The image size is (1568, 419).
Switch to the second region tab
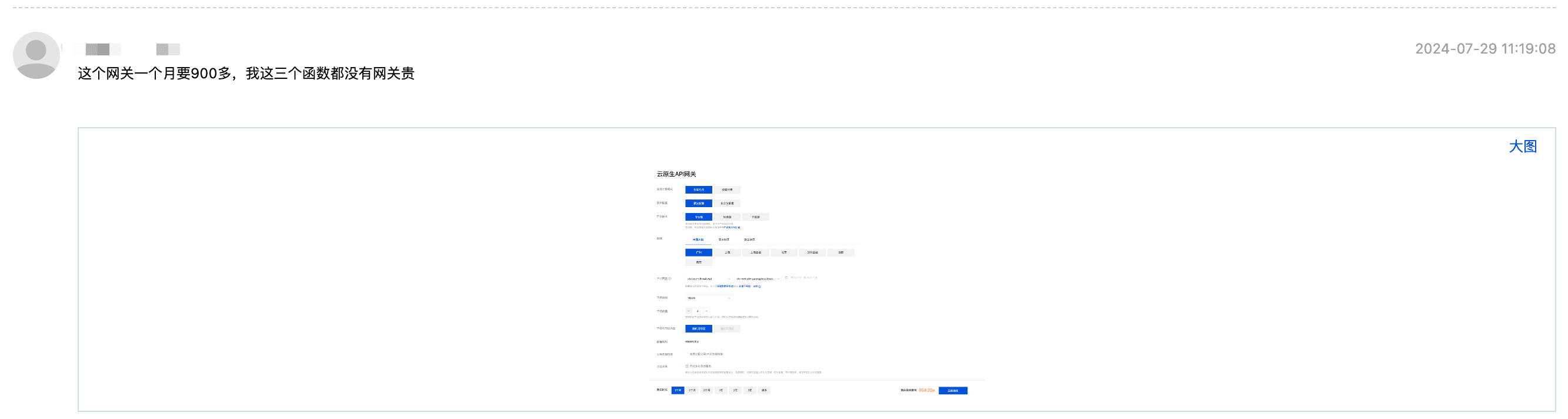tap(723, 240)
